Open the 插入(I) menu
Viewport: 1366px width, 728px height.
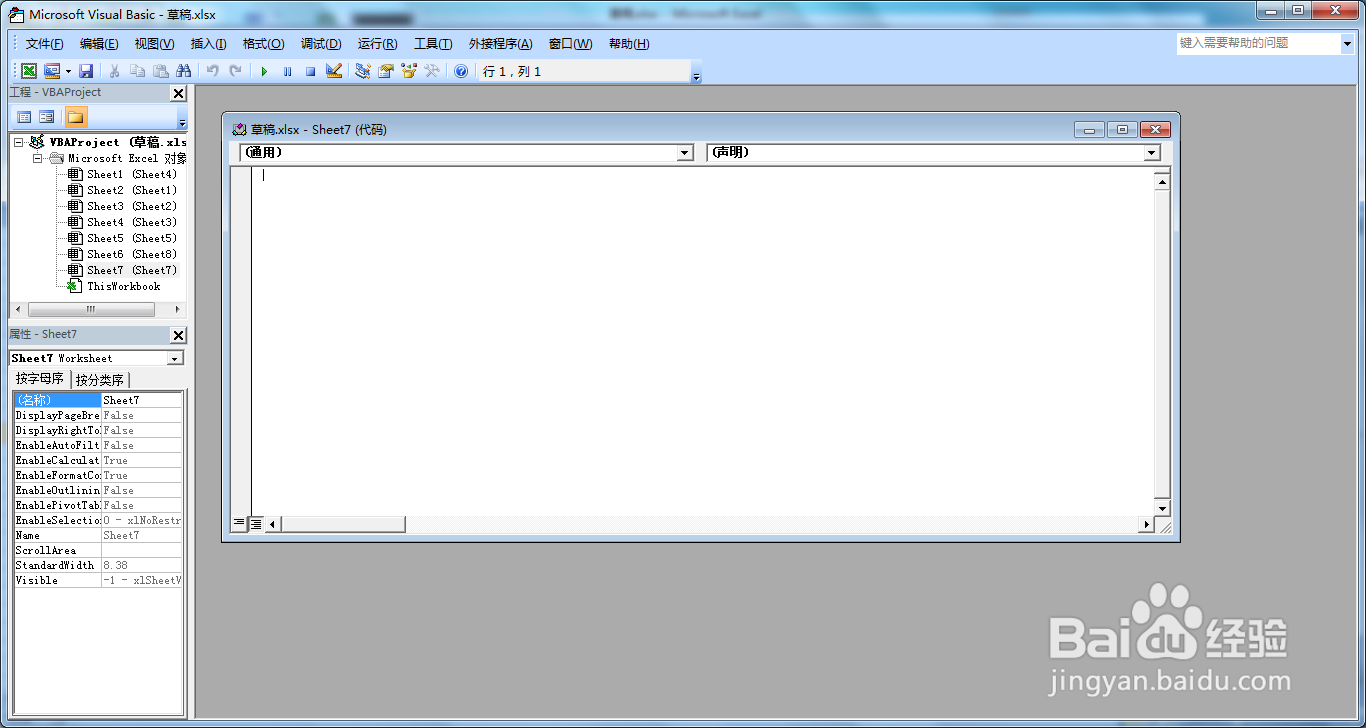[208, 44]
